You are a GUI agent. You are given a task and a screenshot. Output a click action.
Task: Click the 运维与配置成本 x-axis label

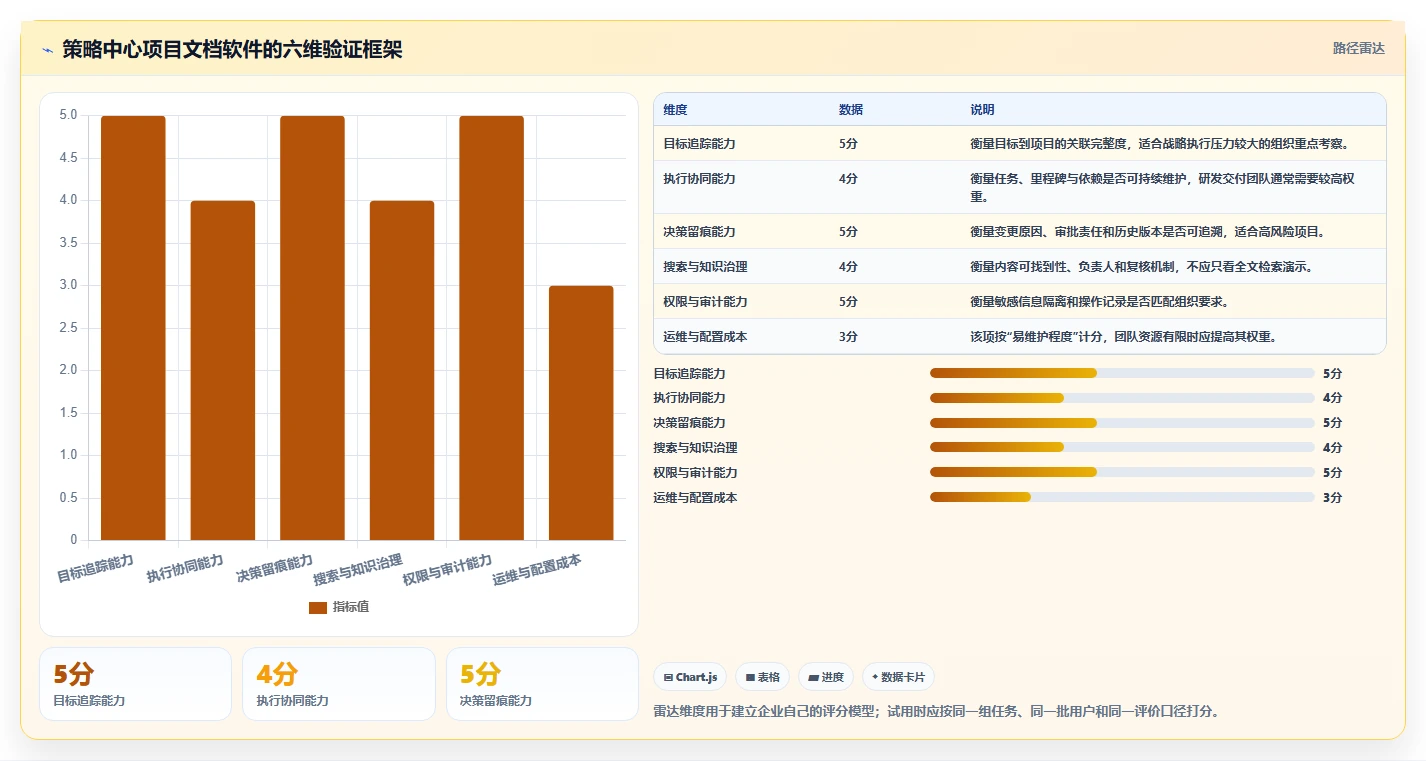[537, 570]
